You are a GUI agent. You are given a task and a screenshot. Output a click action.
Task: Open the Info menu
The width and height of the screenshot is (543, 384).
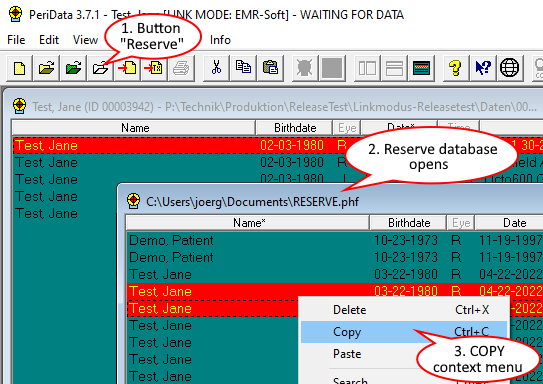click(220, 40)
